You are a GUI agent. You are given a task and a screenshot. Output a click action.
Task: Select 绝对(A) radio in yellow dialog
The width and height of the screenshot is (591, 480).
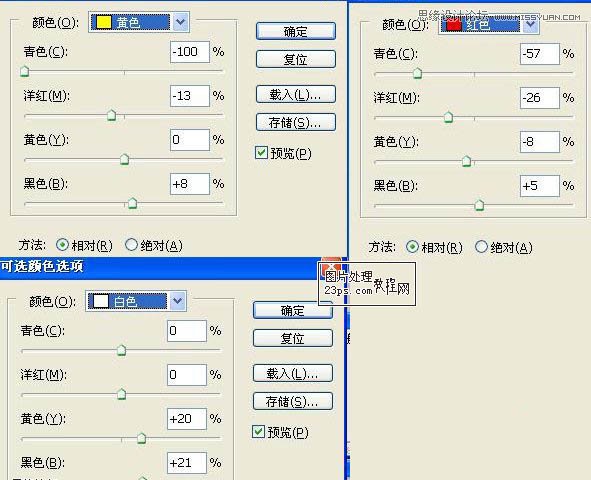(x=131, y=245)
